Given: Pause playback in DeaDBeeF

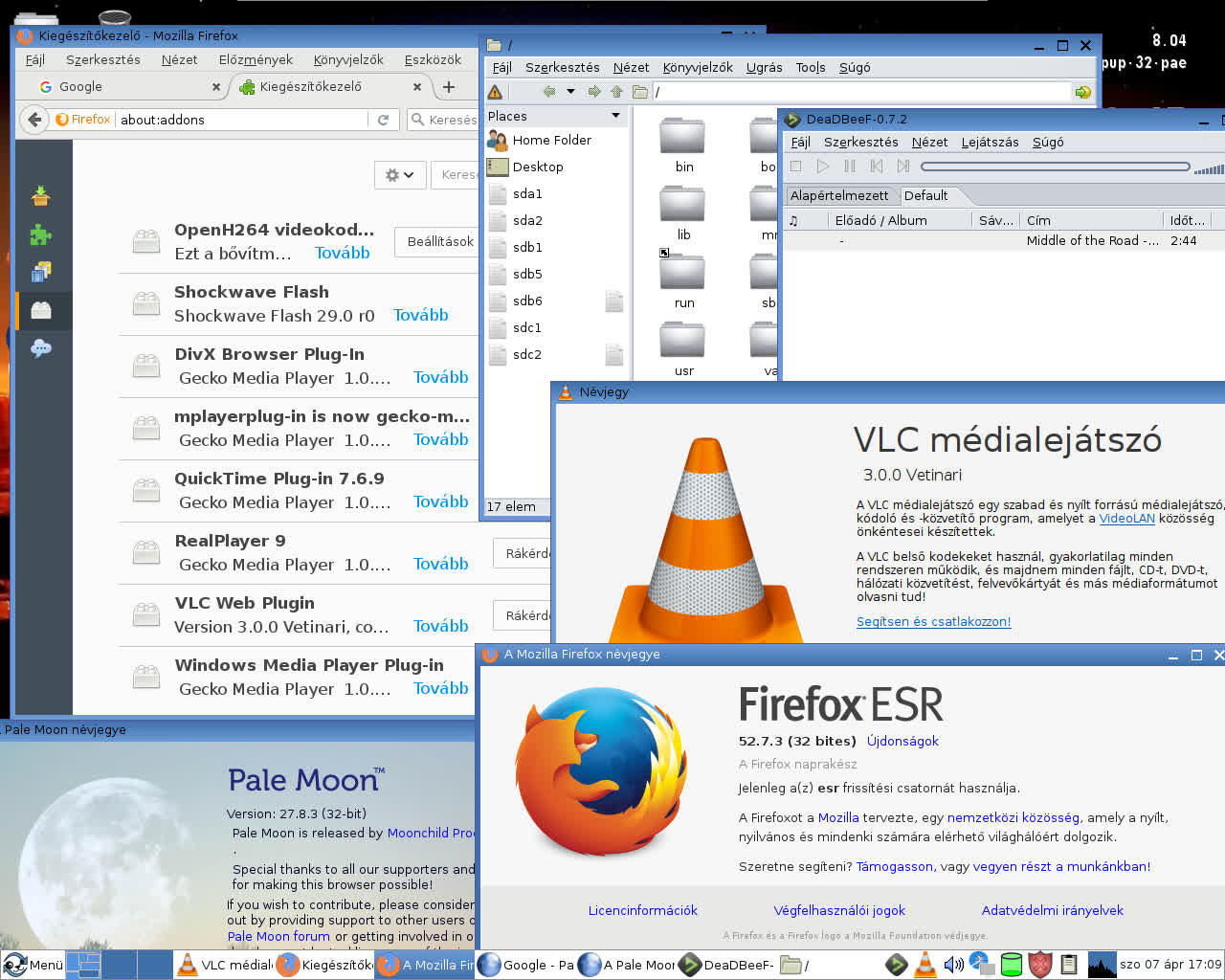Looking at the screenshot, I should [850, 167].
